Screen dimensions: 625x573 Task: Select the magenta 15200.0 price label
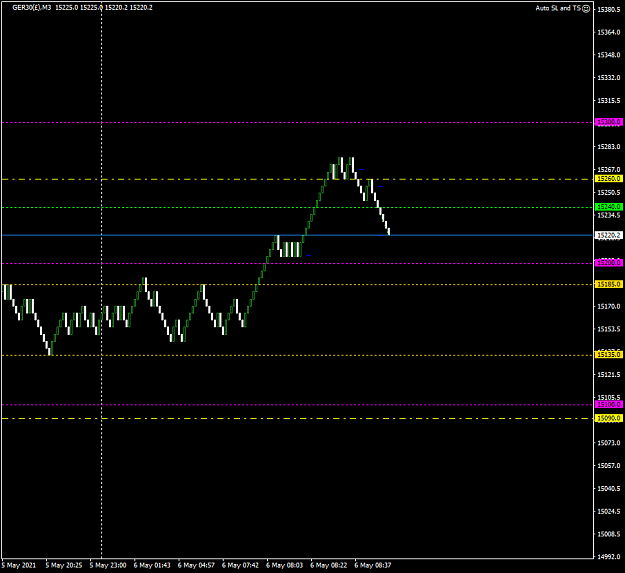click(608, 263)
